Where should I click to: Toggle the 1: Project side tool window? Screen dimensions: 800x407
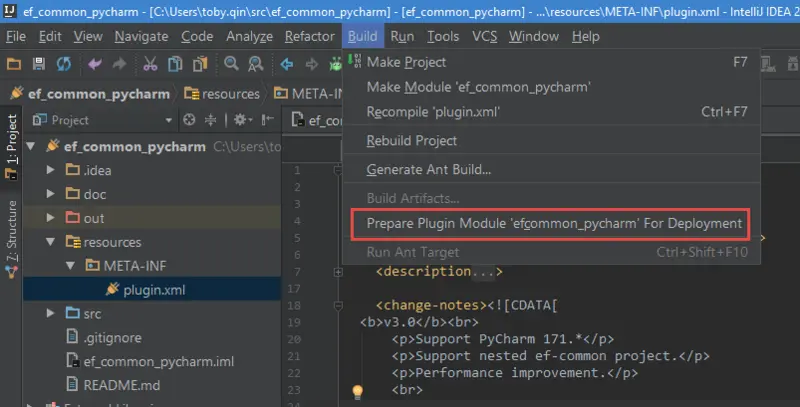point(11,146)
